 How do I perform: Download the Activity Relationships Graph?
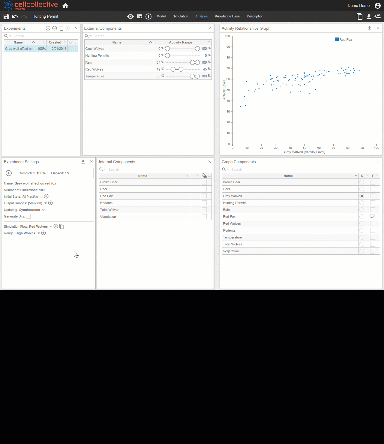(369, 28)
